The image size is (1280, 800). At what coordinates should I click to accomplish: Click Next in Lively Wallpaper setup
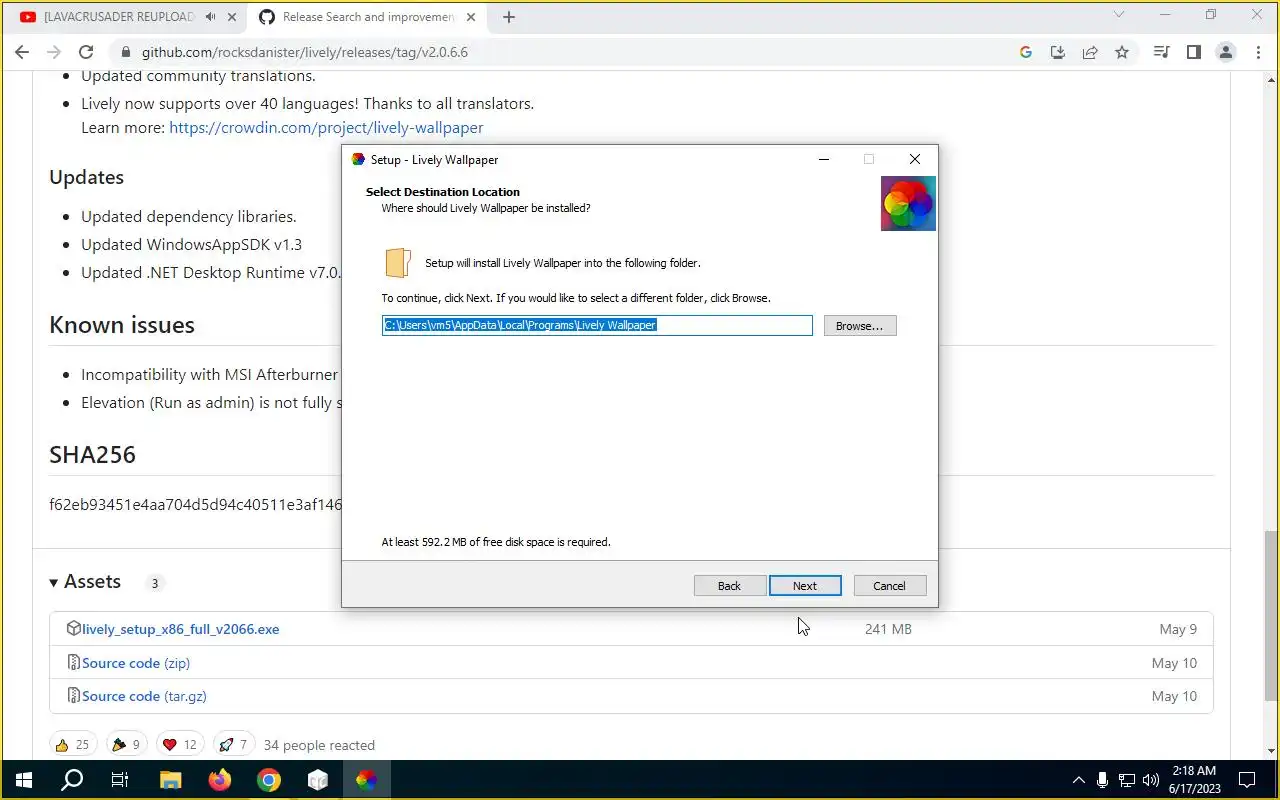click(805, 586)
